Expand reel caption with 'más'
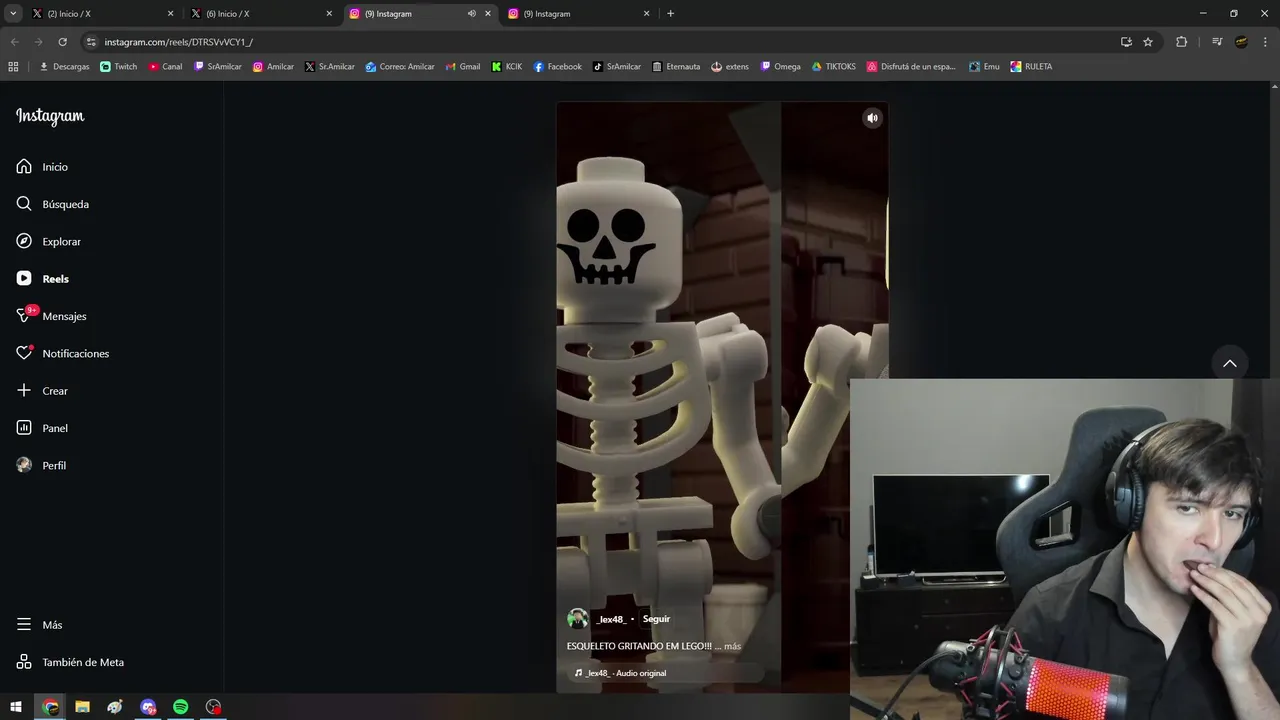The width and height of the screenshot is (1280, 720). coord(732,647)
